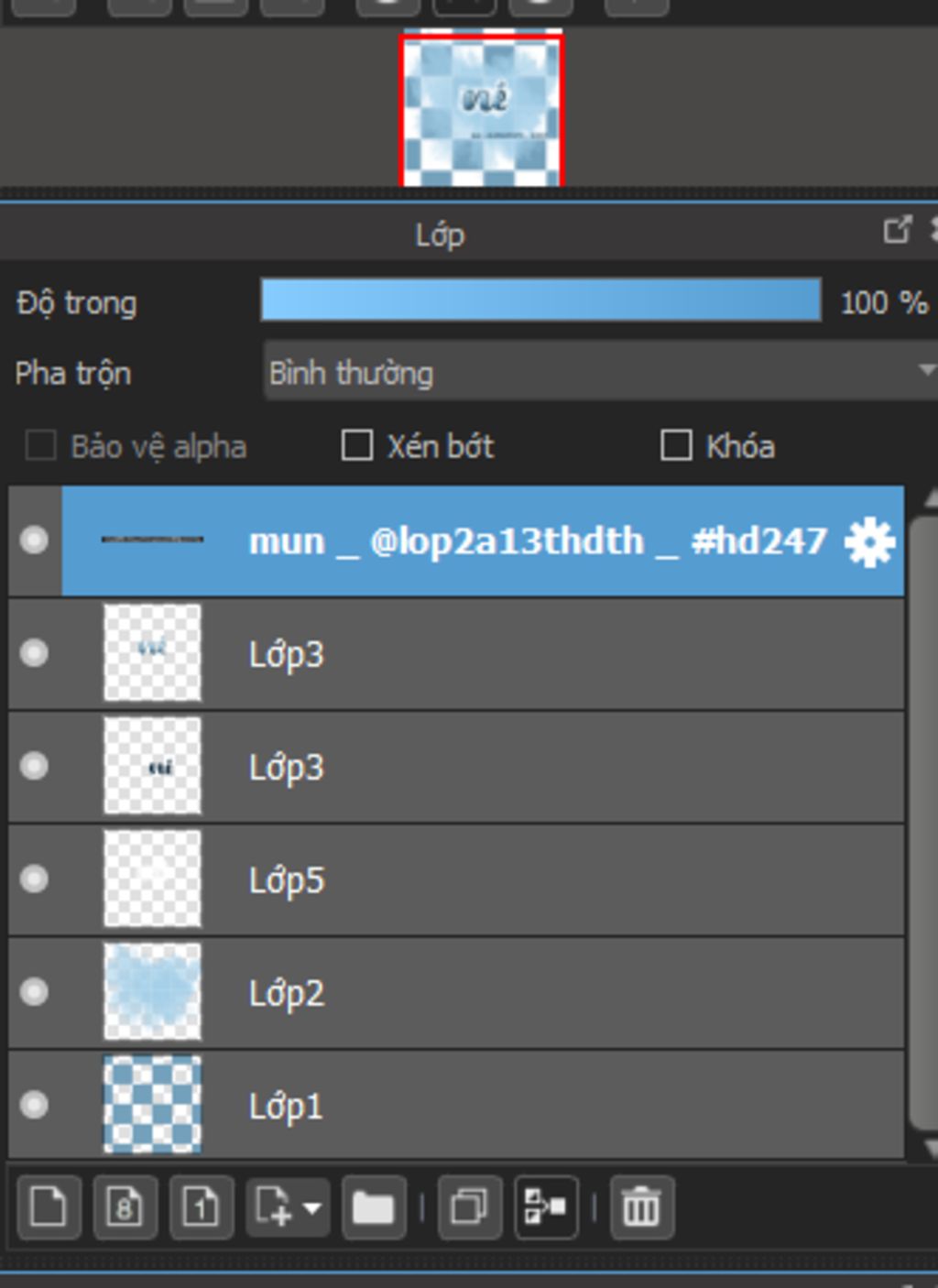Viewport: 938px width, 1288px height.
Task: Enable the Khóa checkbox
Action: click(x=676, y=446)
